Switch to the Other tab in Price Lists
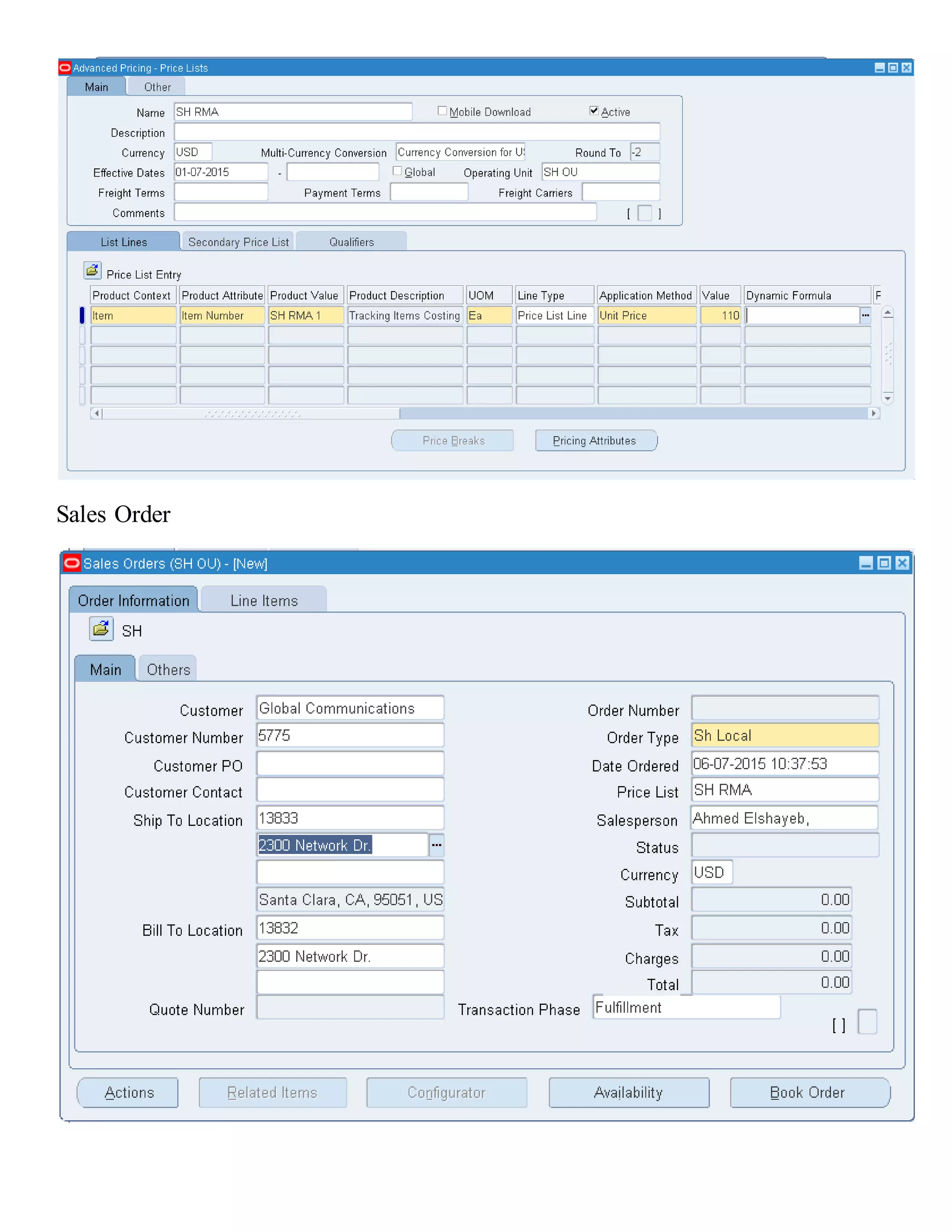The width and height of the screenshot is (952, 1232). 157,87
